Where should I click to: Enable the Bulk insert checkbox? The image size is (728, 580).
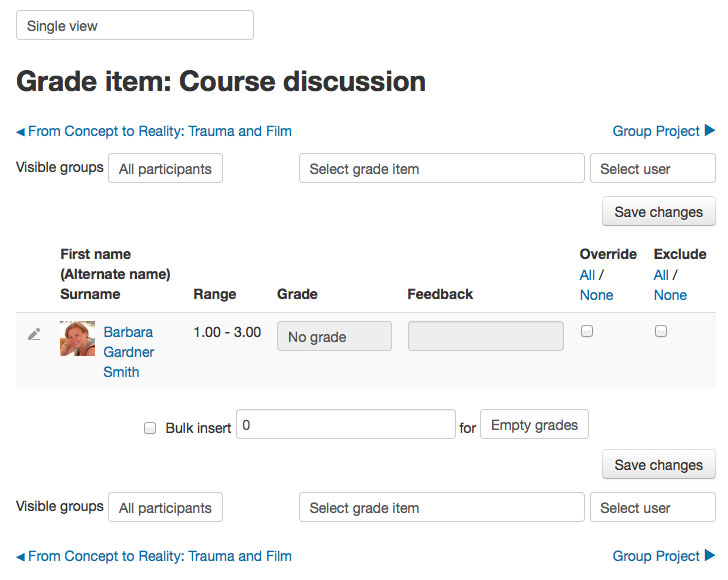point(150,428)
